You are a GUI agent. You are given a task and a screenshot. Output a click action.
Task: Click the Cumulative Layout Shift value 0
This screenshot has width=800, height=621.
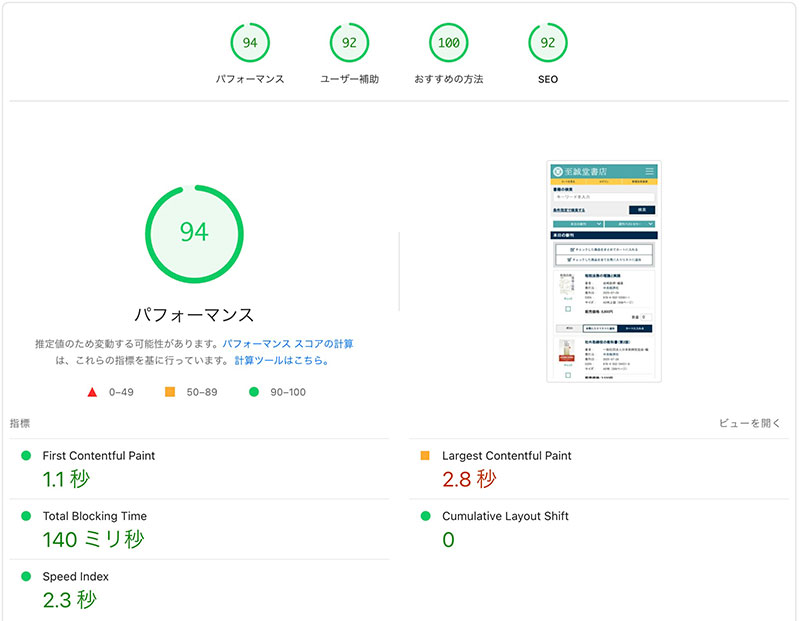tap(448, 540)
